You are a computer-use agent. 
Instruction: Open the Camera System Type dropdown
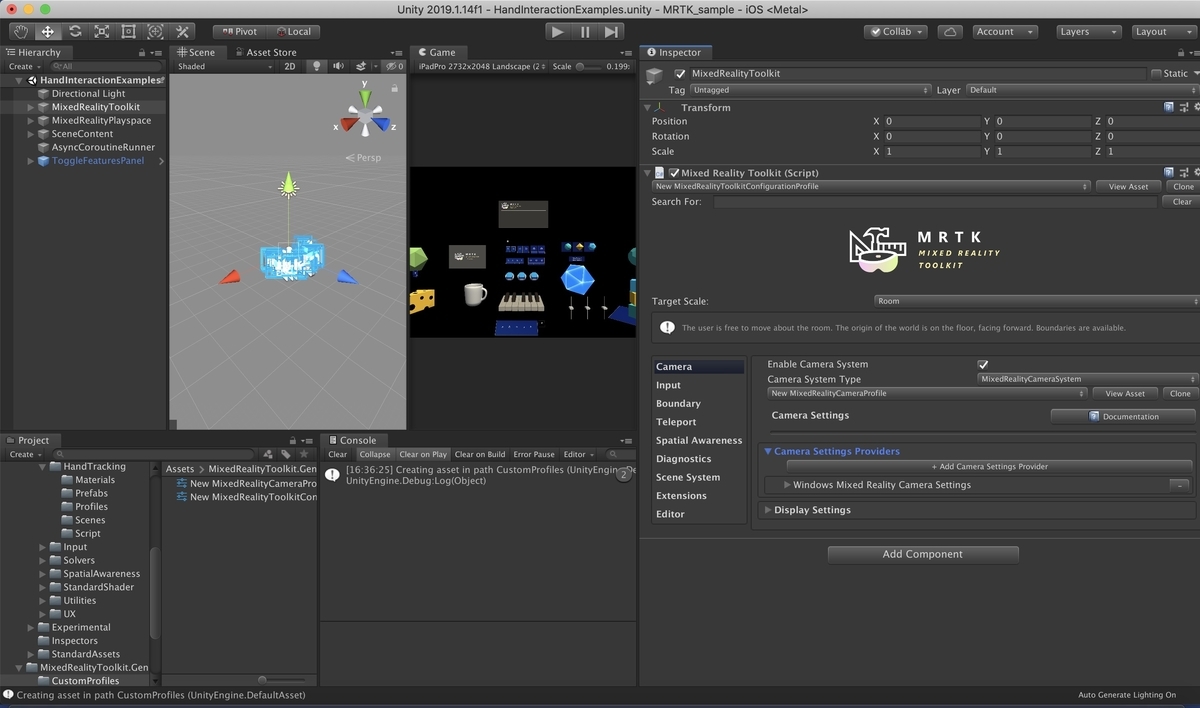pyautogui.click(x=1087, y=379)
